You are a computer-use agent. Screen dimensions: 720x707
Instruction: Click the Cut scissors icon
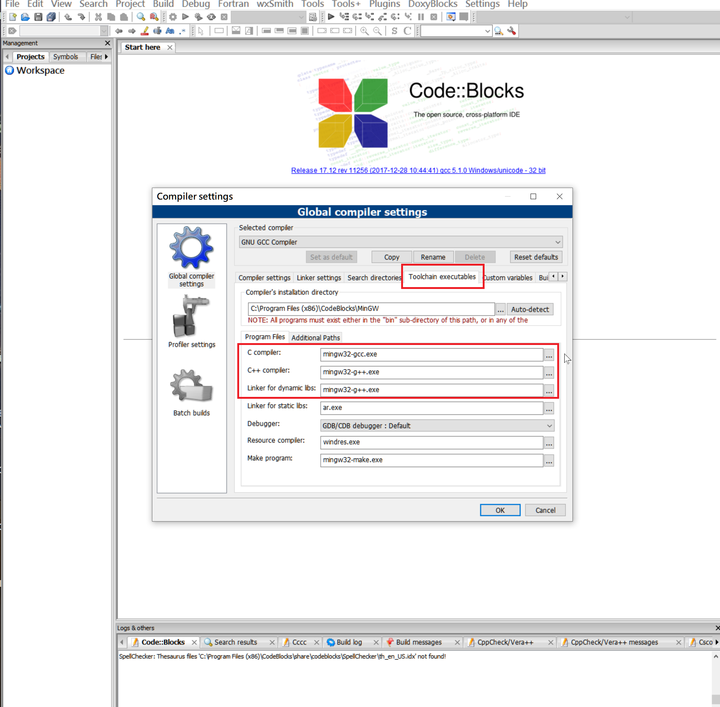[98, 17]
